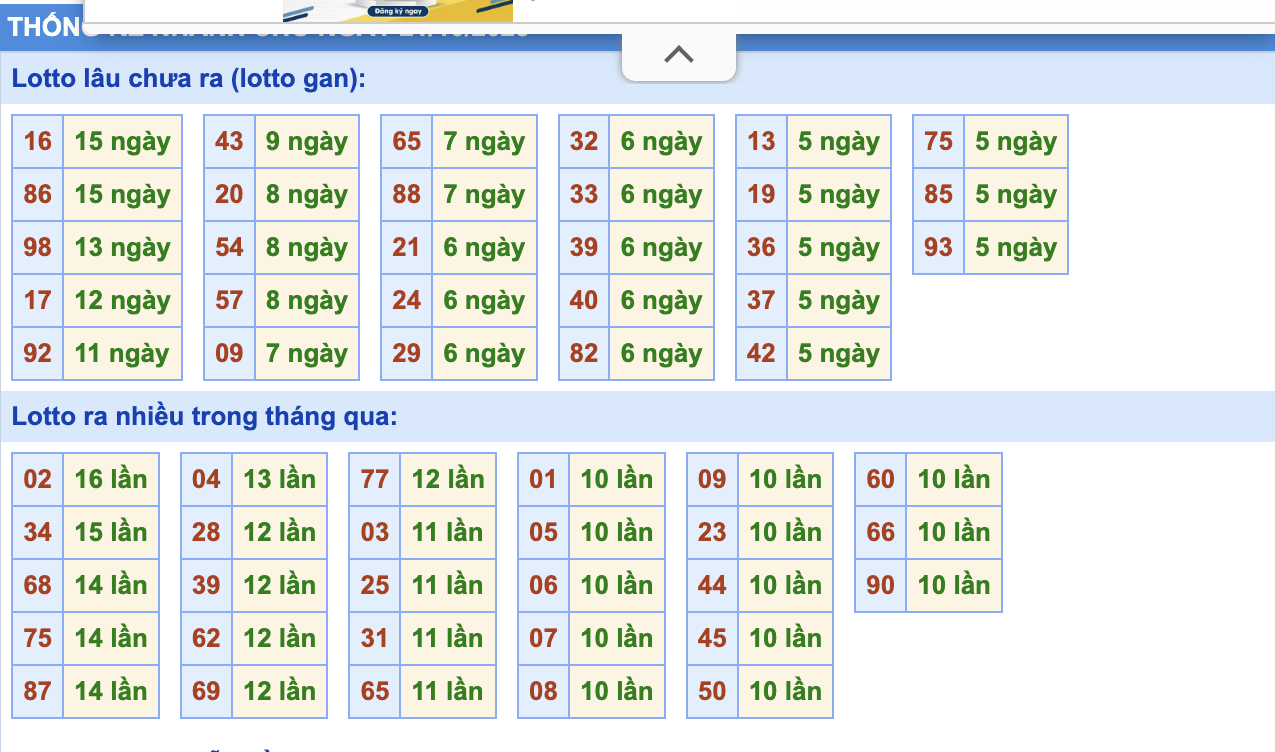This screenshot has height=752, width=1275.
Task: Click the 'Đăng ký ngay' ad button
Action: pos(397,11)
